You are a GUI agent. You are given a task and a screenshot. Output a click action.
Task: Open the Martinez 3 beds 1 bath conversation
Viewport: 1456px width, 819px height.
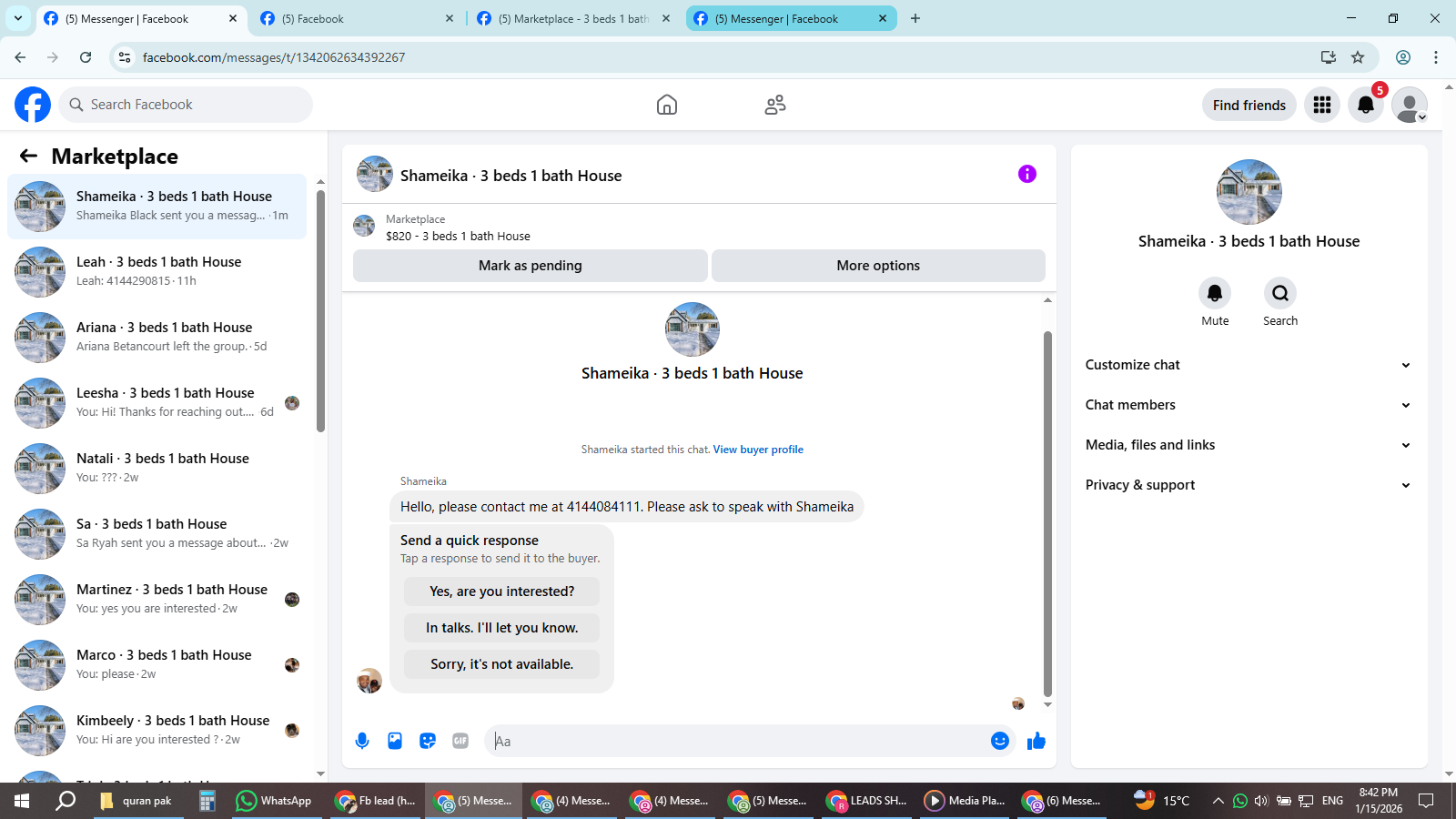point(157,600)
